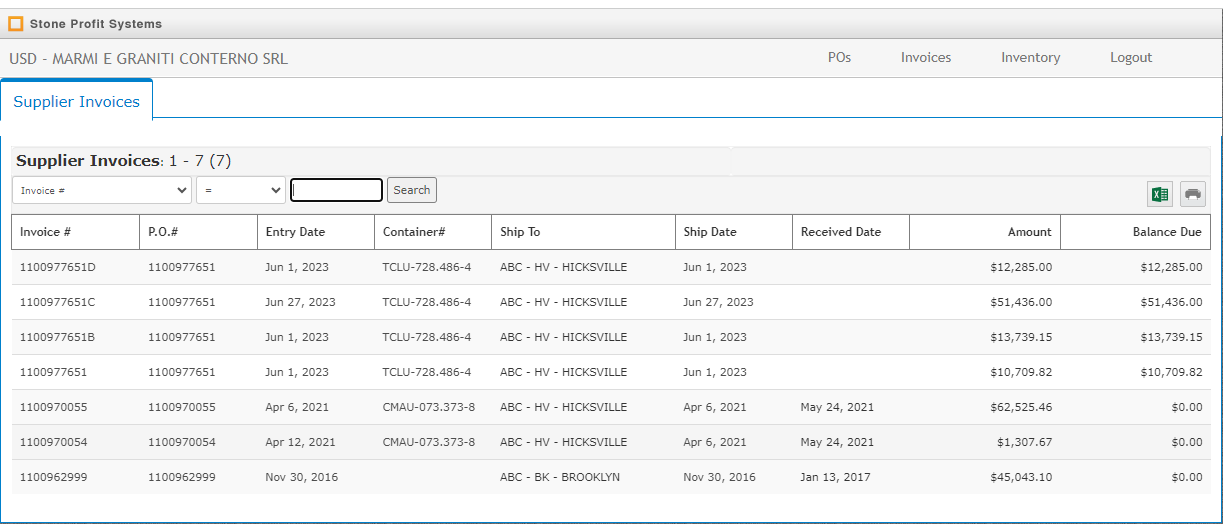The height and width of the screenshot is (524, 1223).
Task: Select P.O. 1100962999 in the last row
Action: coord(181,477)
